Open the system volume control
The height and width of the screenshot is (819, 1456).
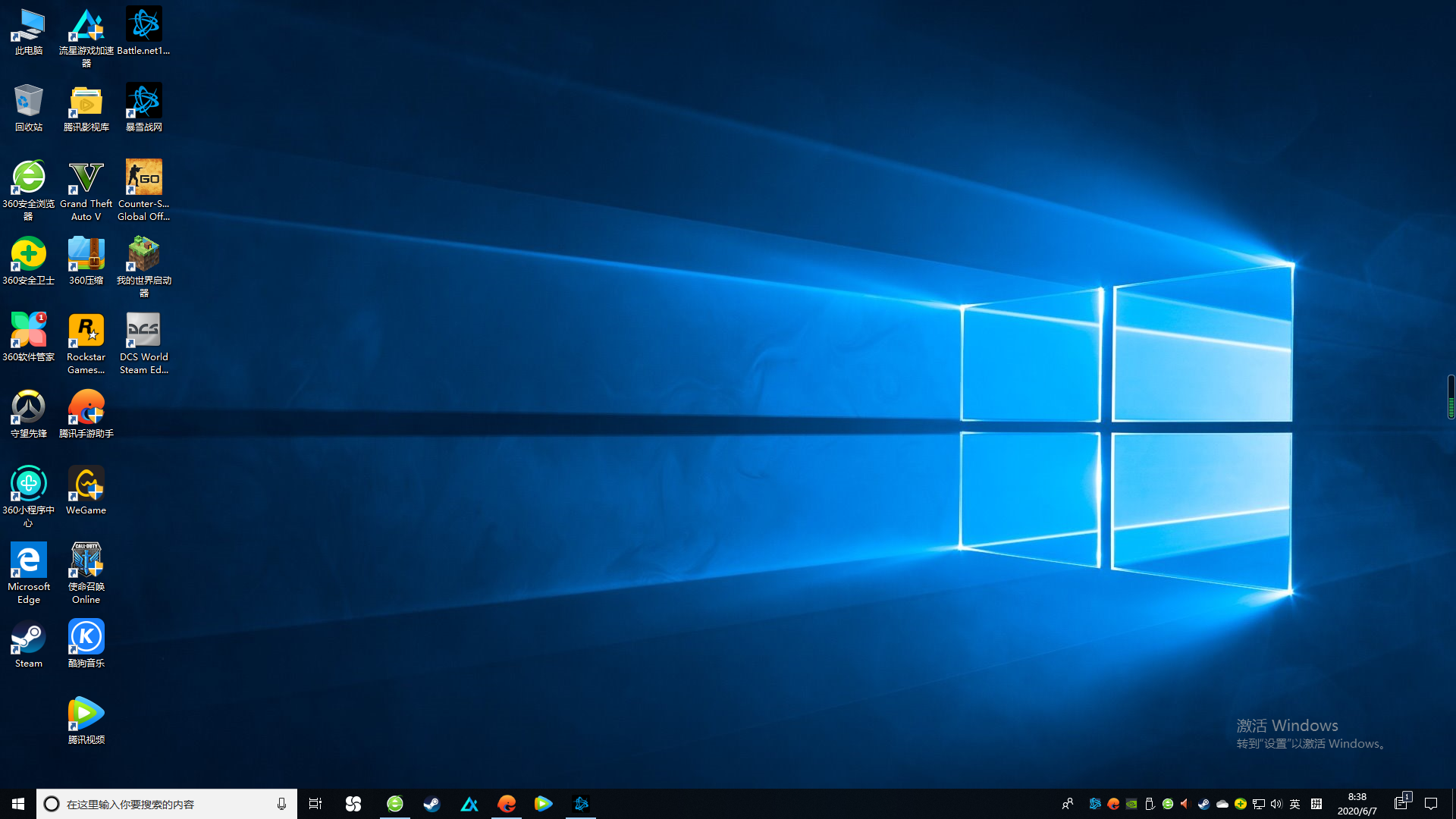coord(1276,804)
